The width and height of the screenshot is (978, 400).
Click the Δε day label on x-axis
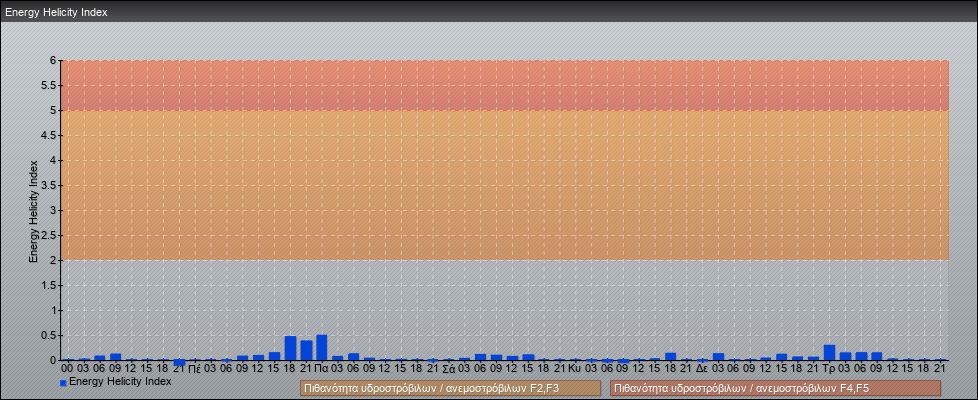tap(702, 369)
